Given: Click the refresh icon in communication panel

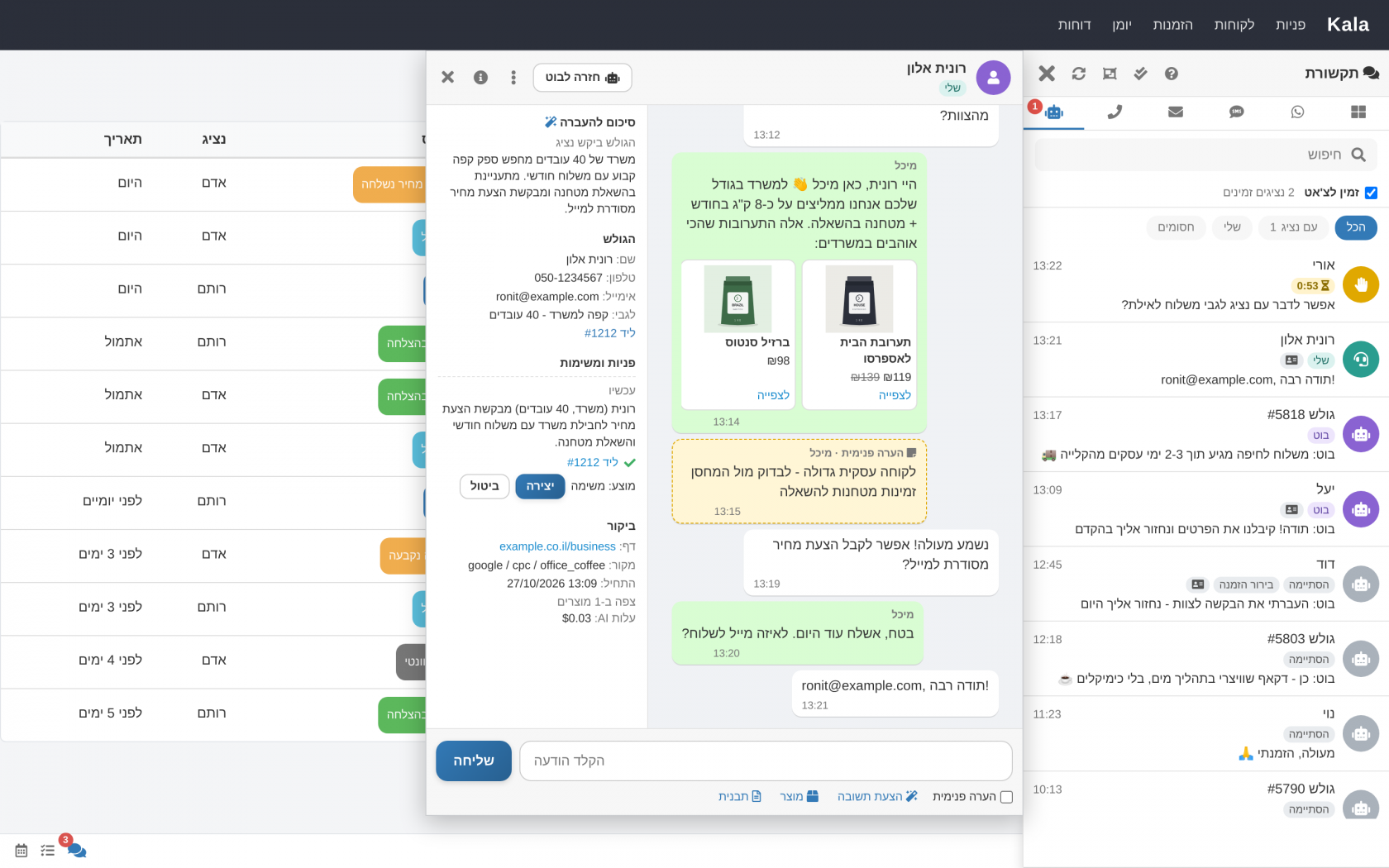Looking at the screenshot, I should pyautogui.click(x=1078, y=74).
